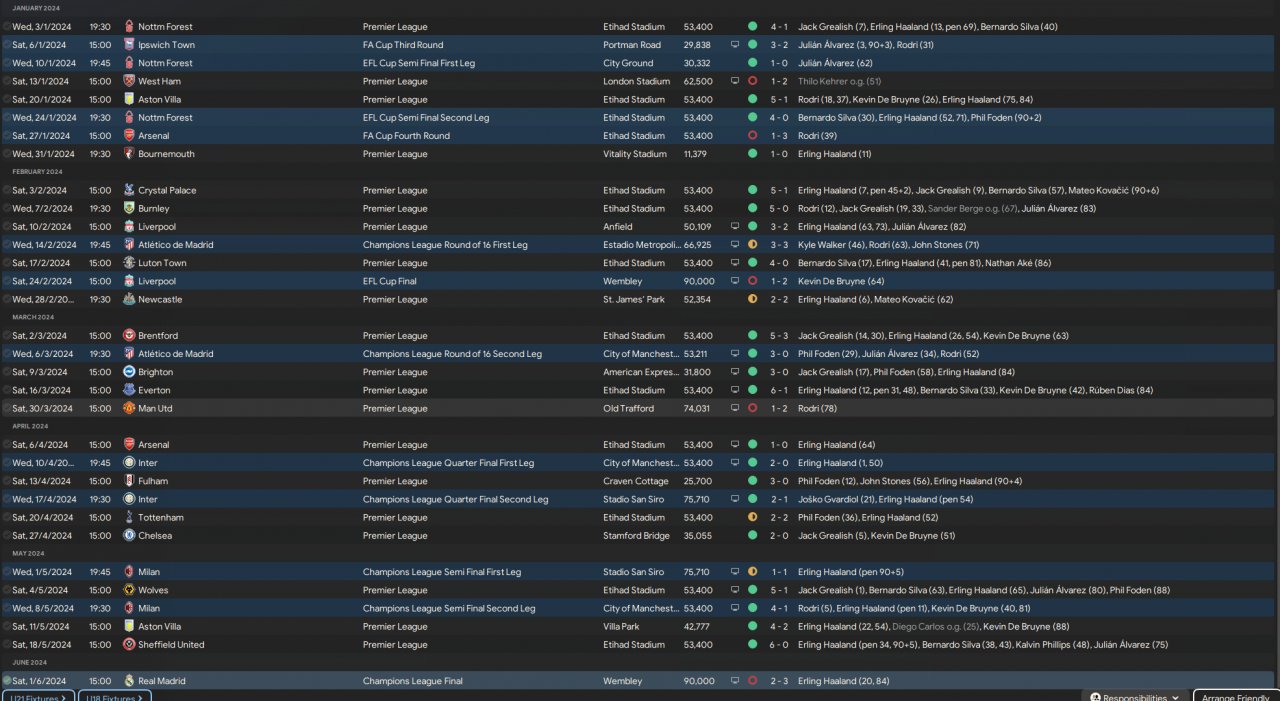
Task: Click the 'Sat, 30/3/2024' date cell
Action: pos(40,408)
